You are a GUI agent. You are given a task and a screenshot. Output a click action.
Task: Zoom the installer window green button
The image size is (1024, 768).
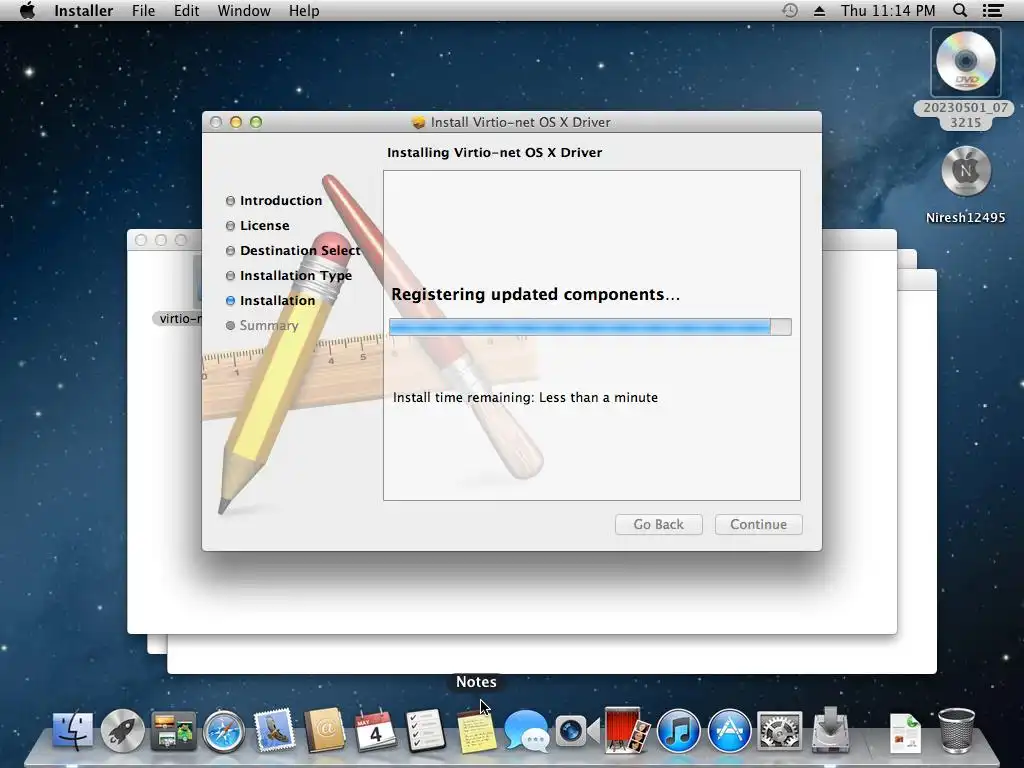[x=256, y=122]
